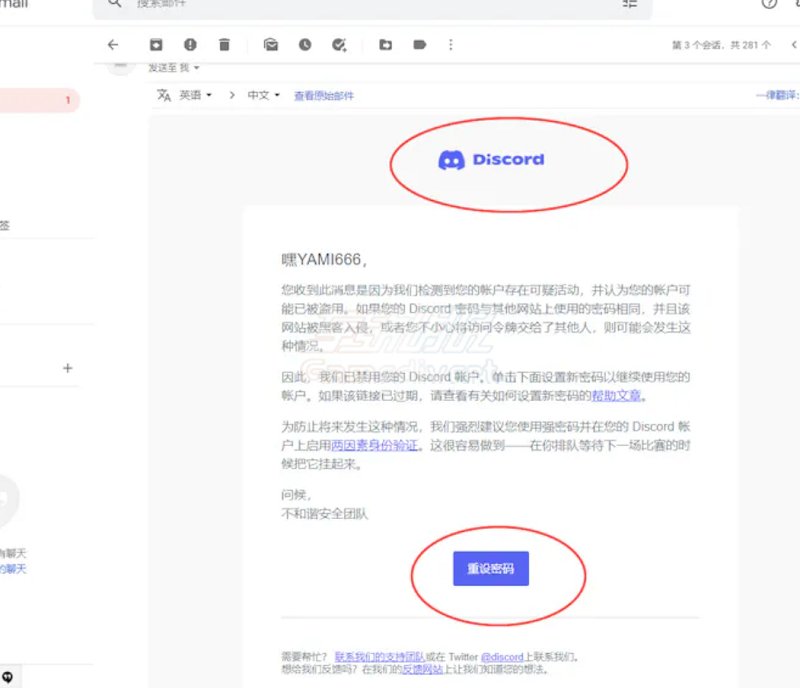Report this email as spam

coord(190,45)
